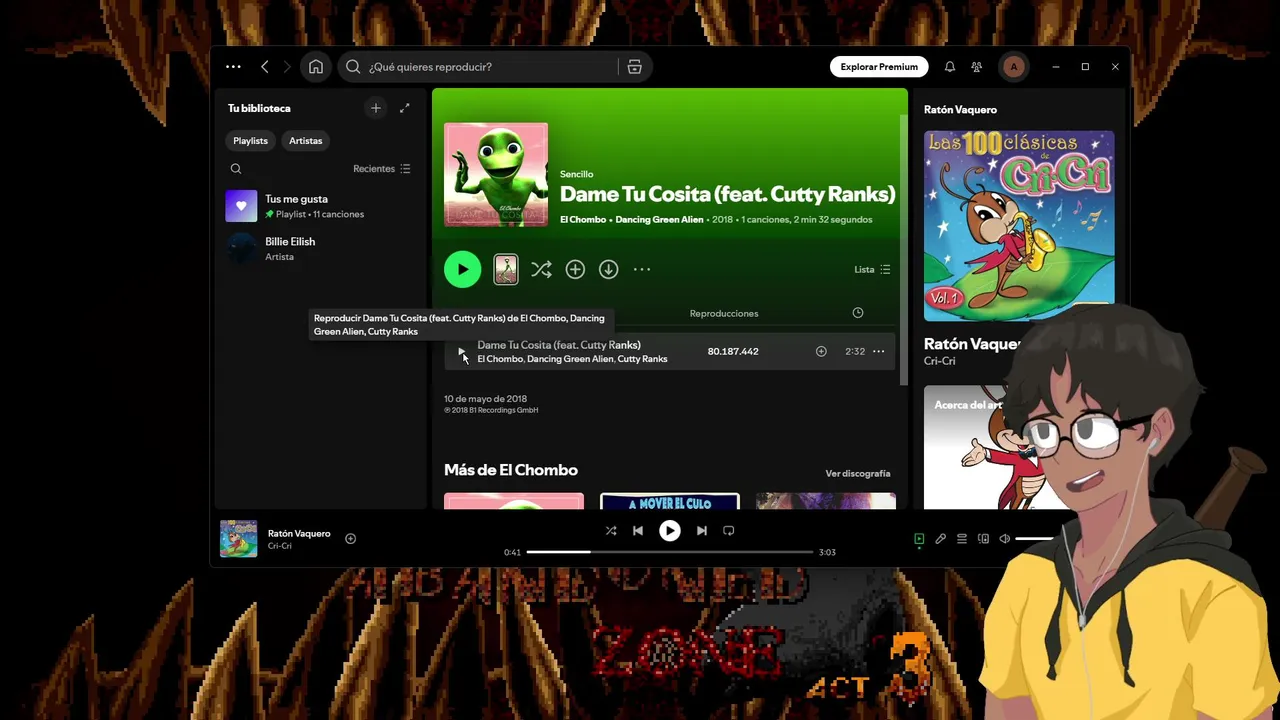
Task: Save single to library plus icon
Action: click(575, 269)
